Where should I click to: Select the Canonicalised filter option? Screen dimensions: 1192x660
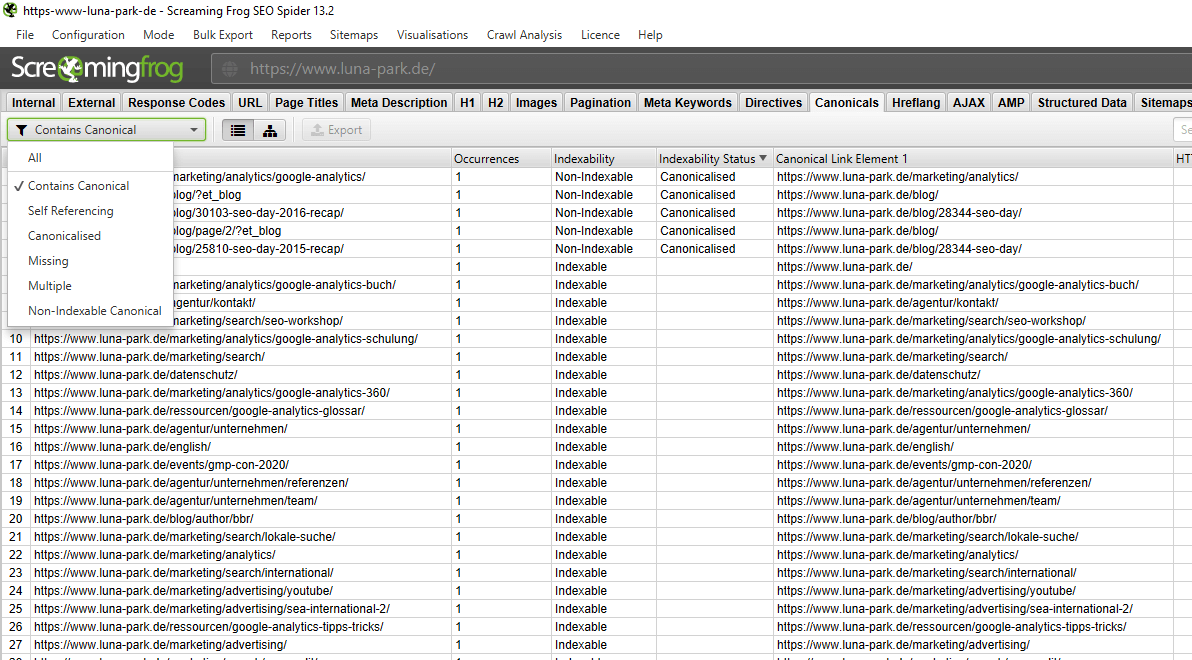64,236
